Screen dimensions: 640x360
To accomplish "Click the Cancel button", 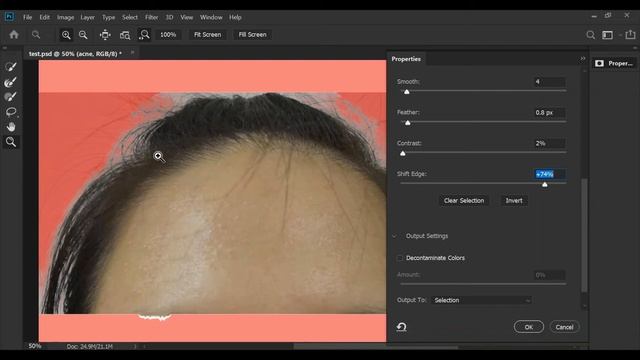I will (564, 327).
